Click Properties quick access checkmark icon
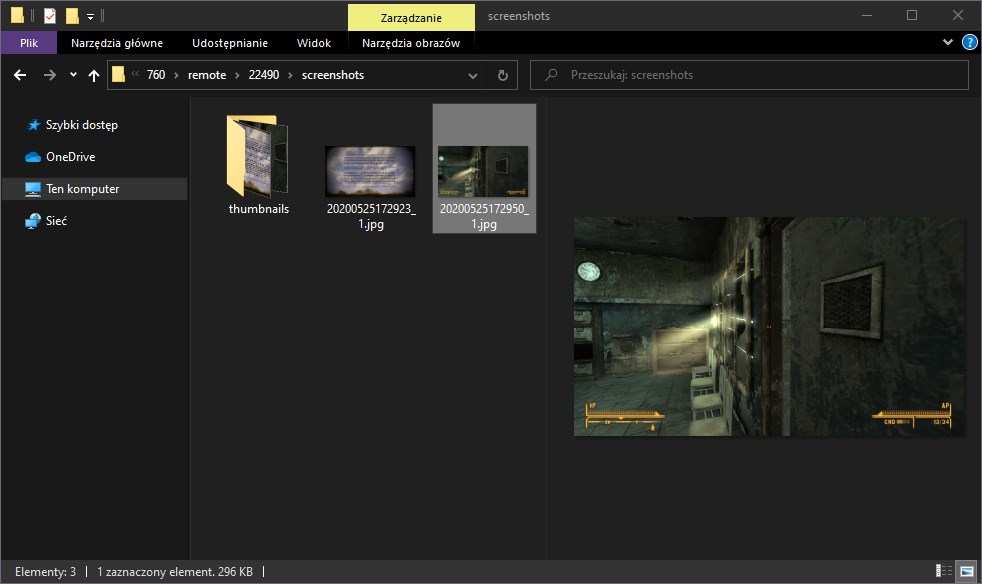 [49, 16]
